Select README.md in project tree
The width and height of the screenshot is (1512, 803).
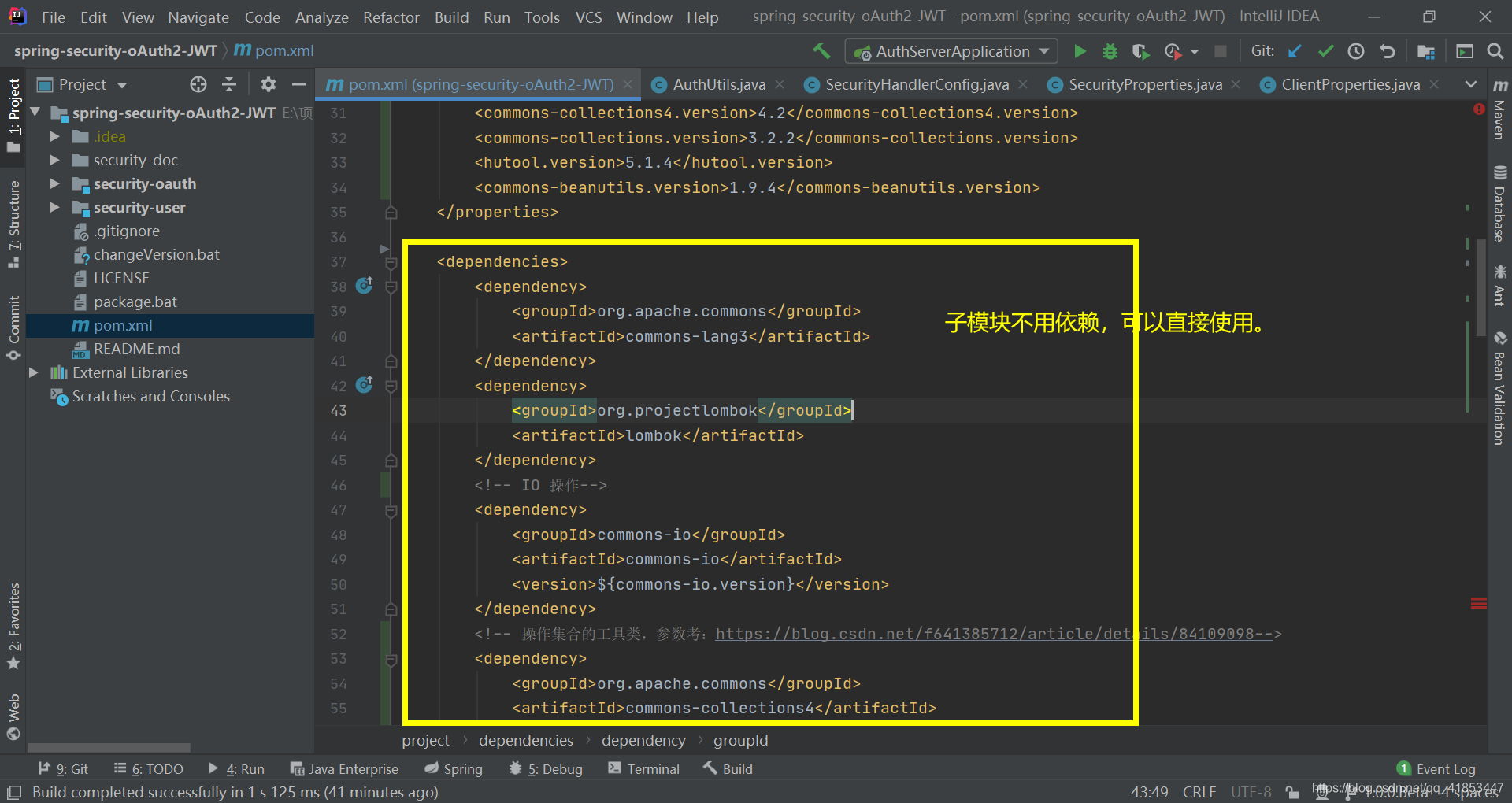[x=136, y=349]
